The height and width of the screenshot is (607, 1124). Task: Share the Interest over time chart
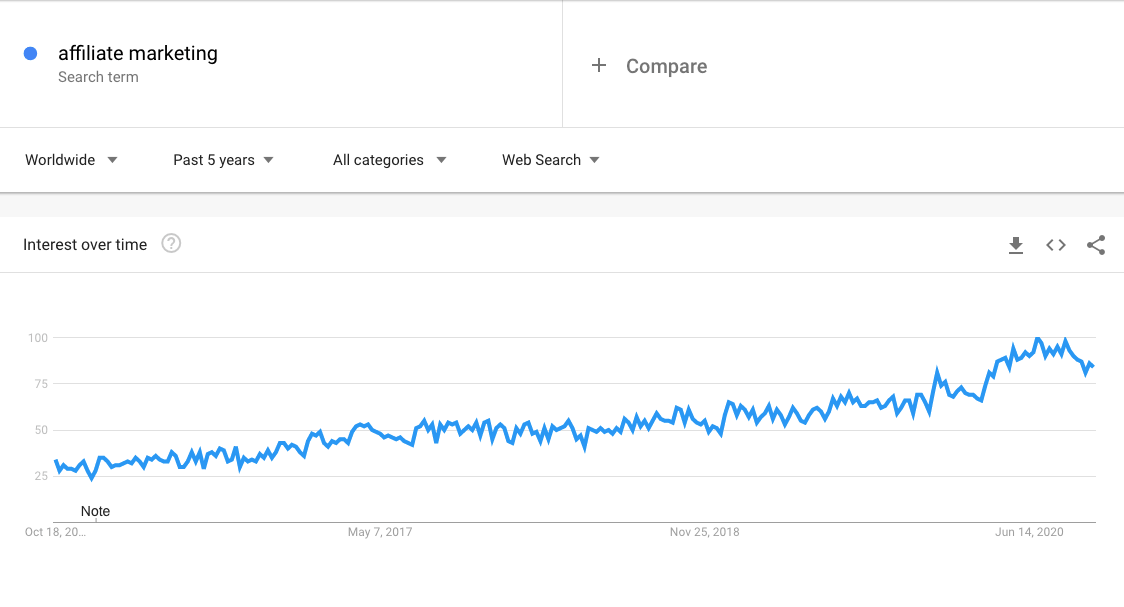tap(1096, 245)
